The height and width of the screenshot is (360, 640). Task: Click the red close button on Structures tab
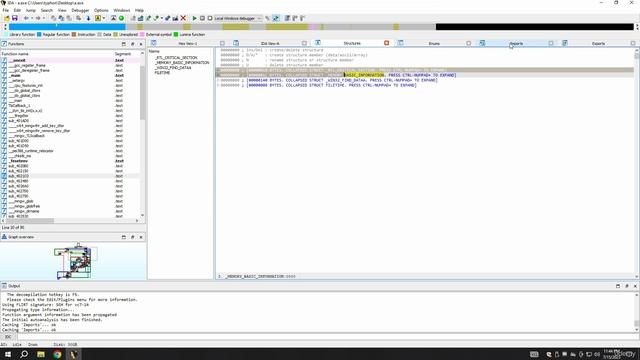387,43
